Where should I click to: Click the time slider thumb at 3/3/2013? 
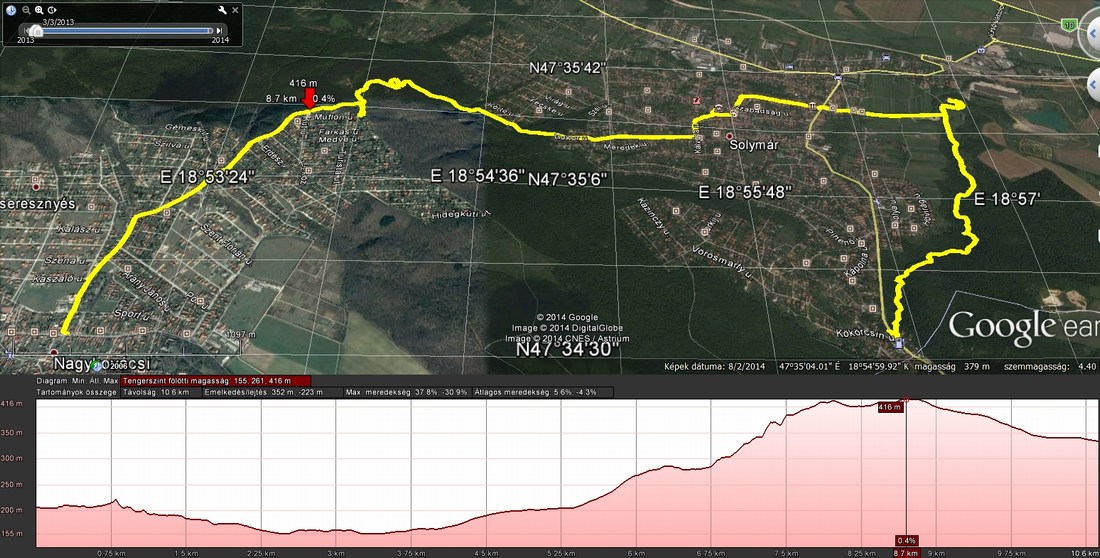(37, 30)
